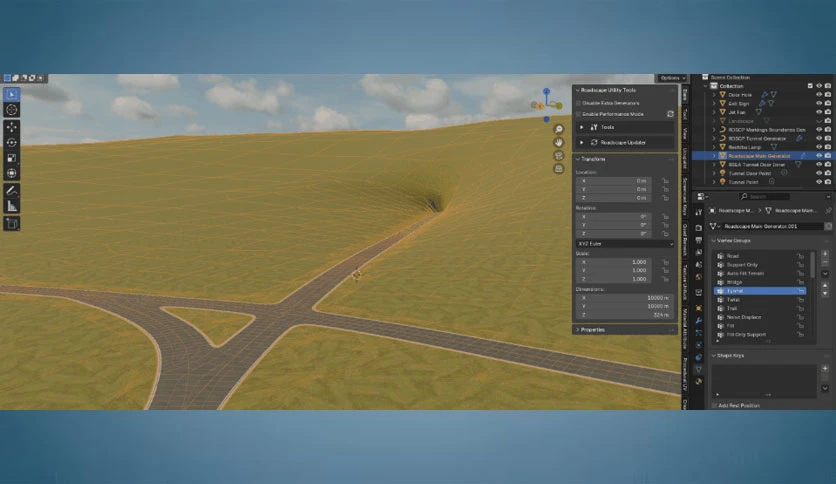Toggle Collection exclude checkbox in outliner

810,86
